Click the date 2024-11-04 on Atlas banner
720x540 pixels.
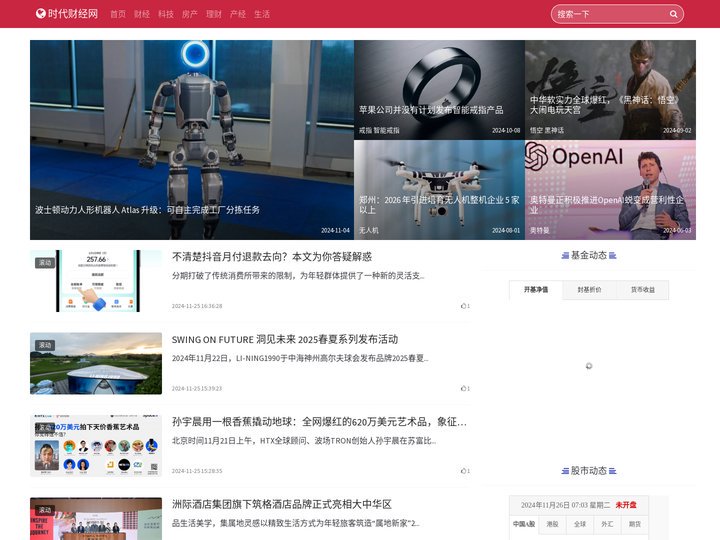(x=335, y=231)
